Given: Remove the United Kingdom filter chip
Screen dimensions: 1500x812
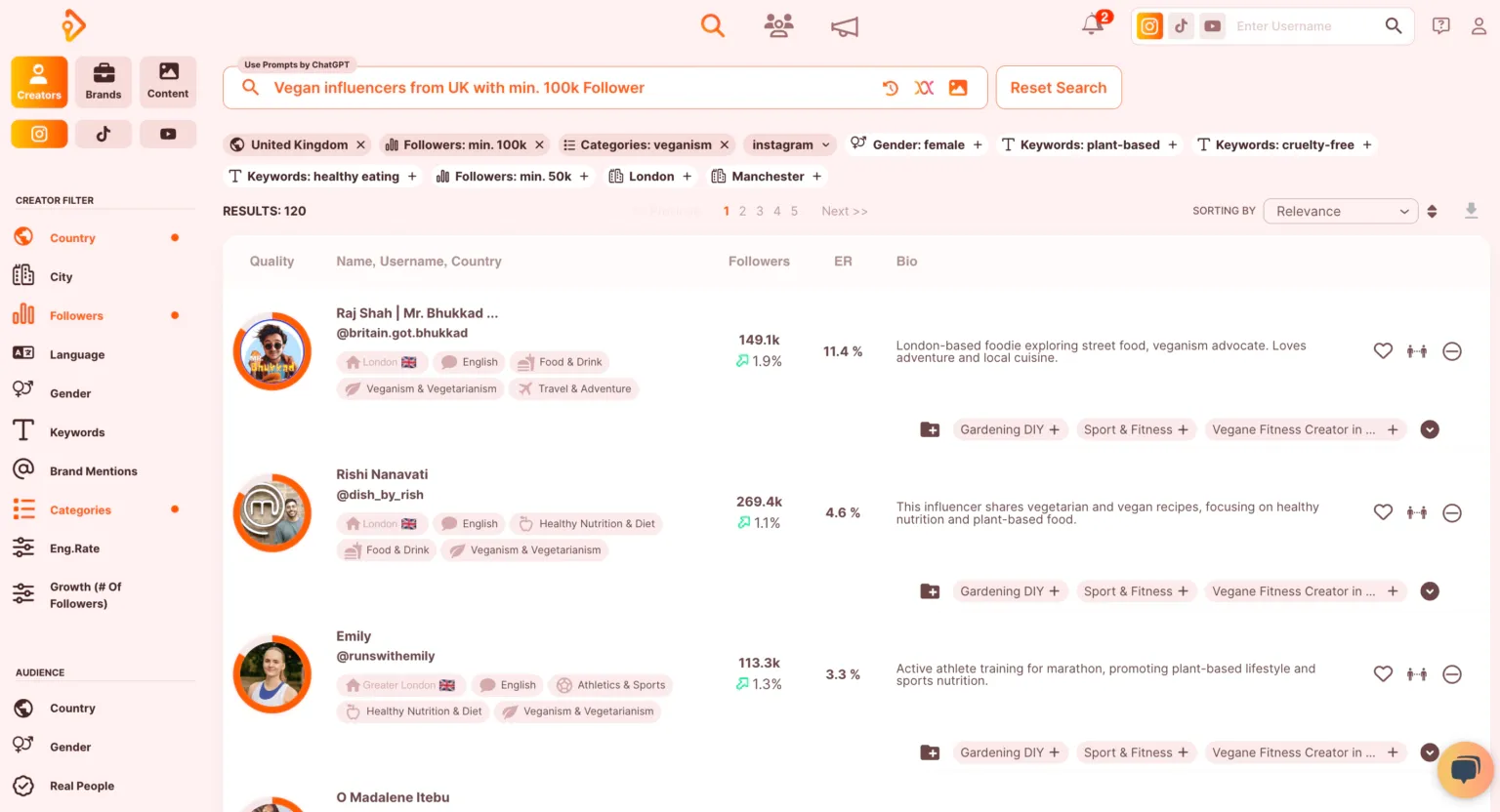Looking at the screenshot, I should 360,144.
